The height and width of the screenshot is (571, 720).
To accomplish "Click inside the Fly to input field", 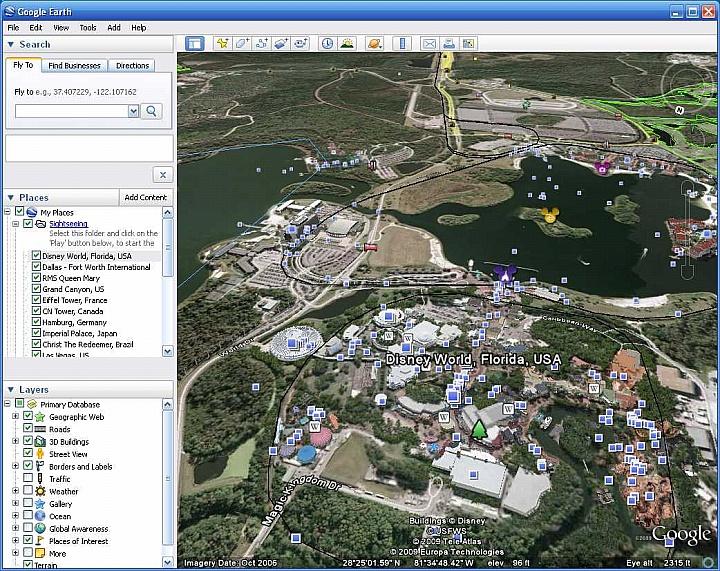I will tap(71, 111).
